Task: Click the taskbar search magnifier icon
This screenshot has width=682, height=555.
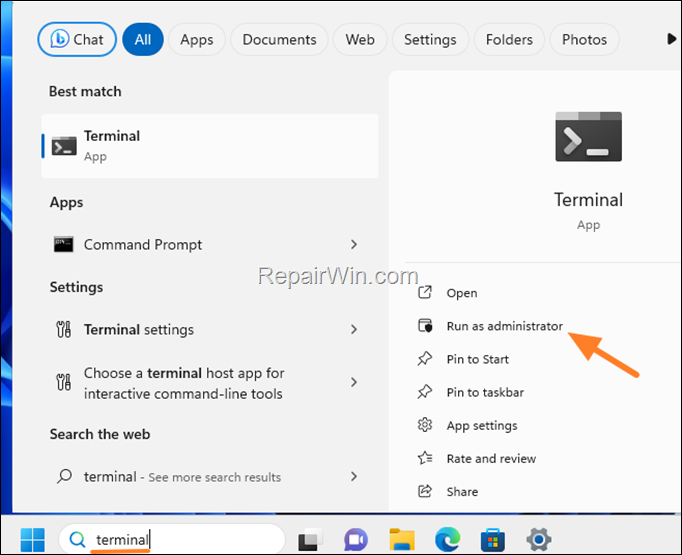Action: tap(77, 539)
